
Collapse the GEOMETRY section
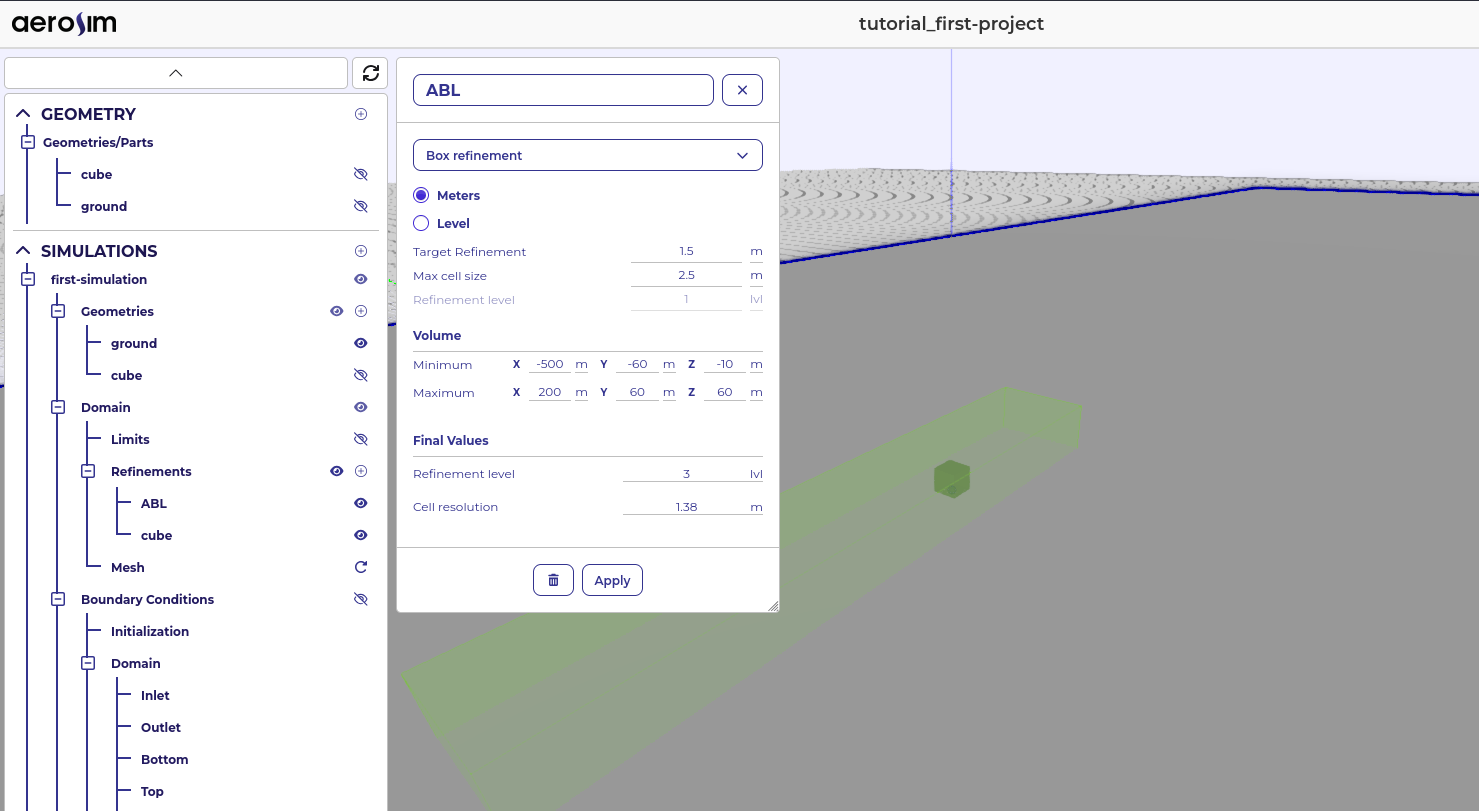(x=23, y=113)
